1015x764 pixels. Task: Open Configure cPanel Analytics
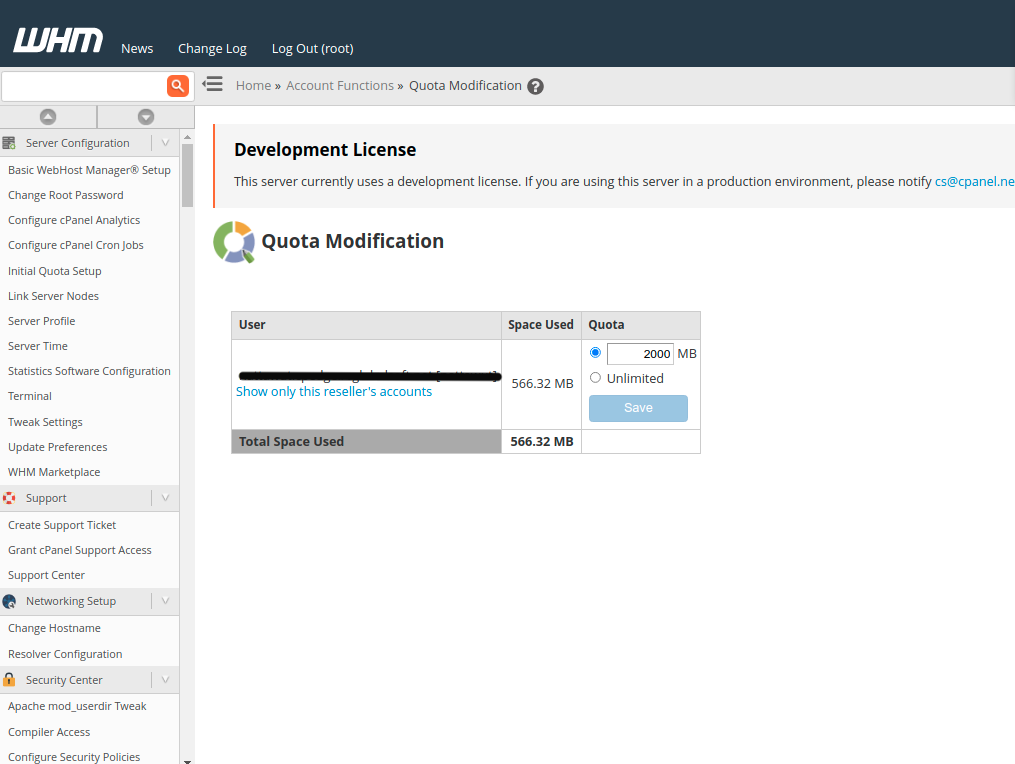[x=74, y=220]
